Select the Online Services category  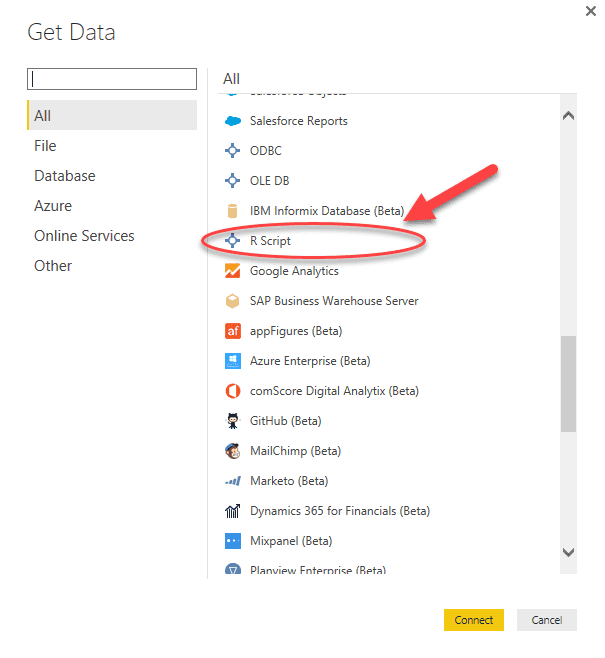84,236
